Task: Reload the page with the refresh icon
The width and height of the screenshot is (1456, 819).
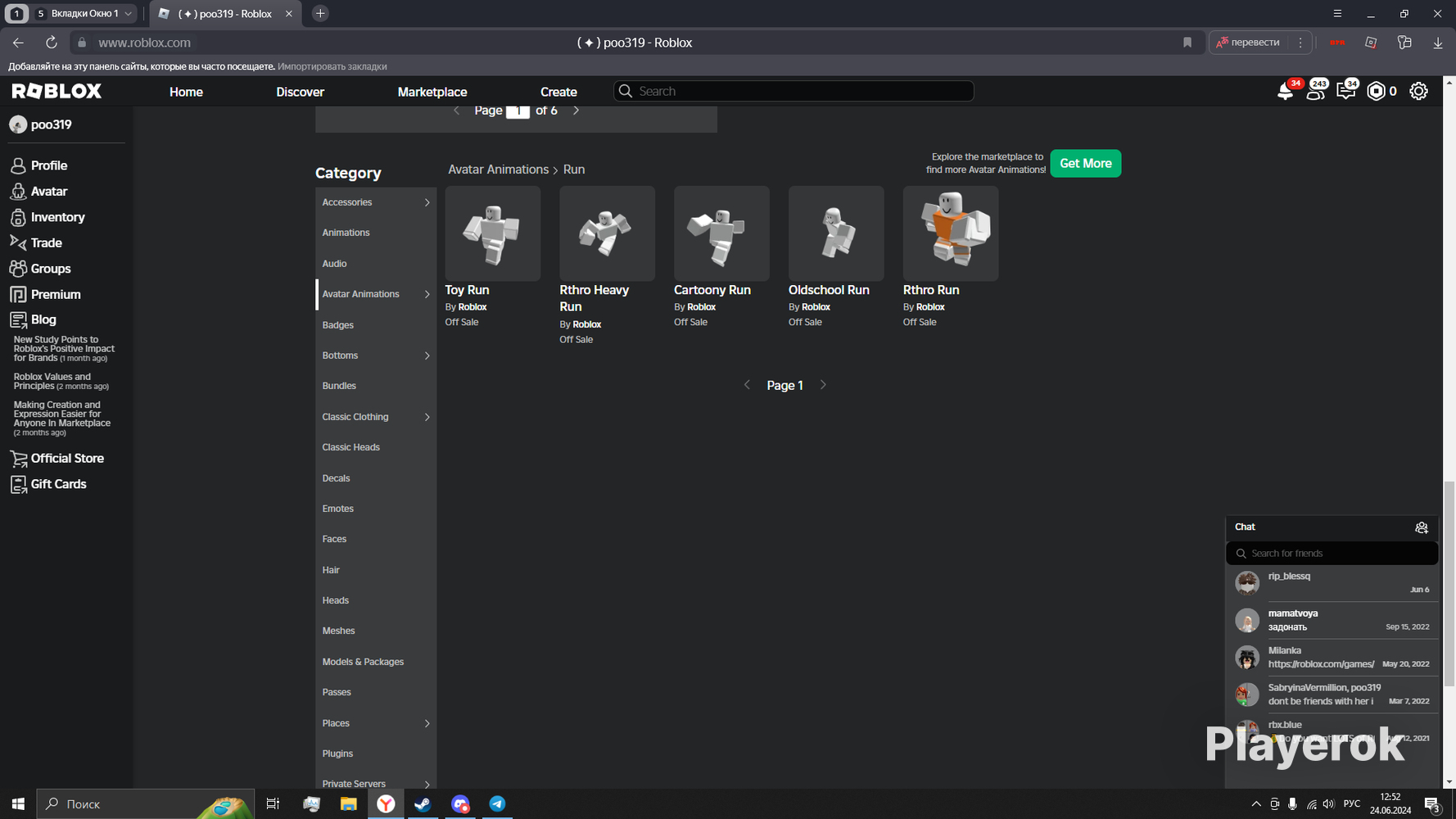Action: 51,43
